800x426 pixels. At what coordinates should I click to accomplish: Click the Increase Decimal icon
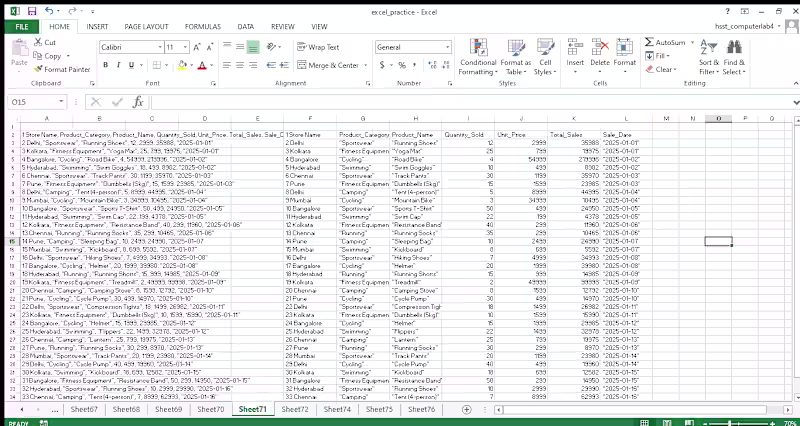coord(433,65)
